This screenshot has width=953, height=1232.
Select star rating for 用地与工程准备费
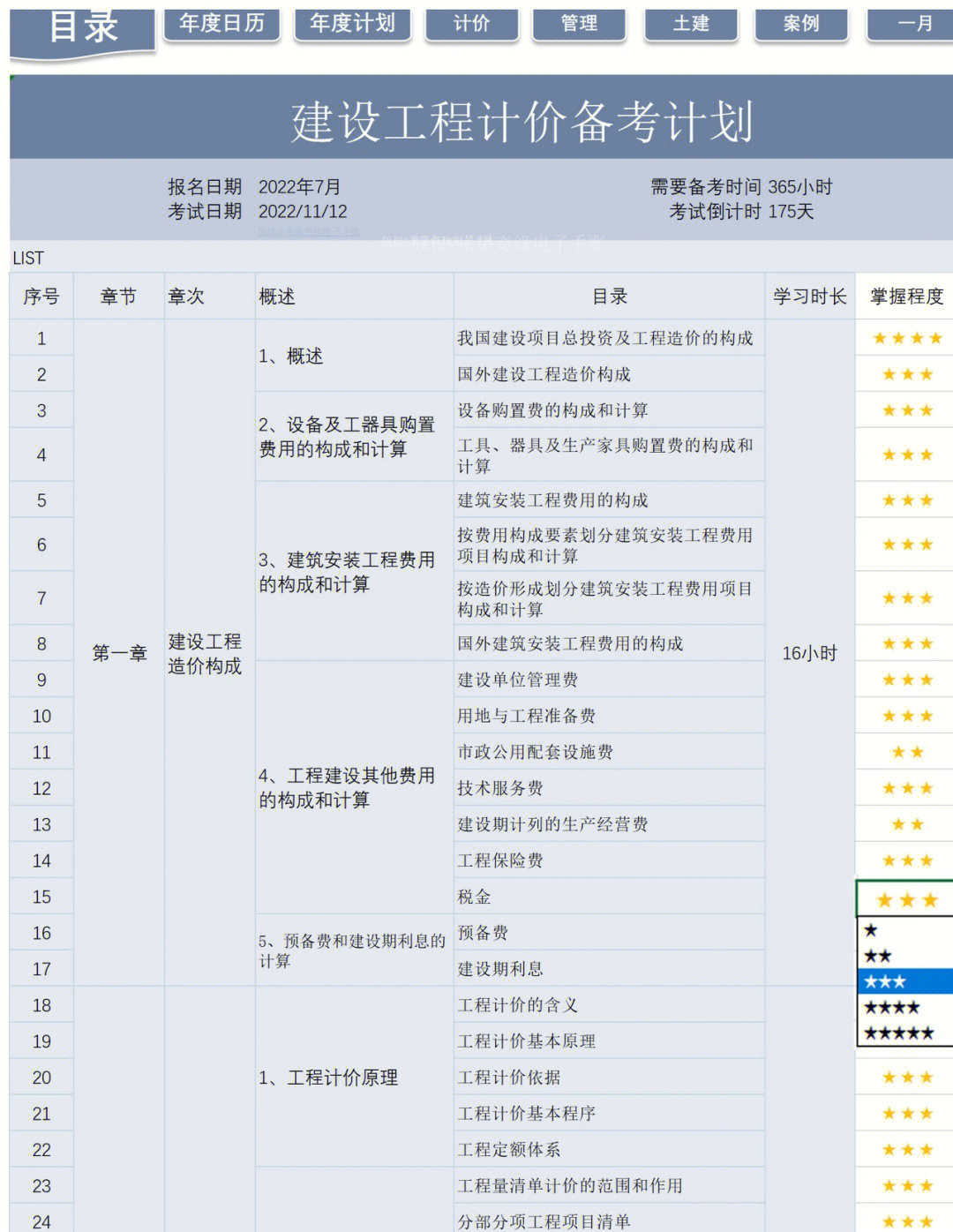[x=905, y=716]
